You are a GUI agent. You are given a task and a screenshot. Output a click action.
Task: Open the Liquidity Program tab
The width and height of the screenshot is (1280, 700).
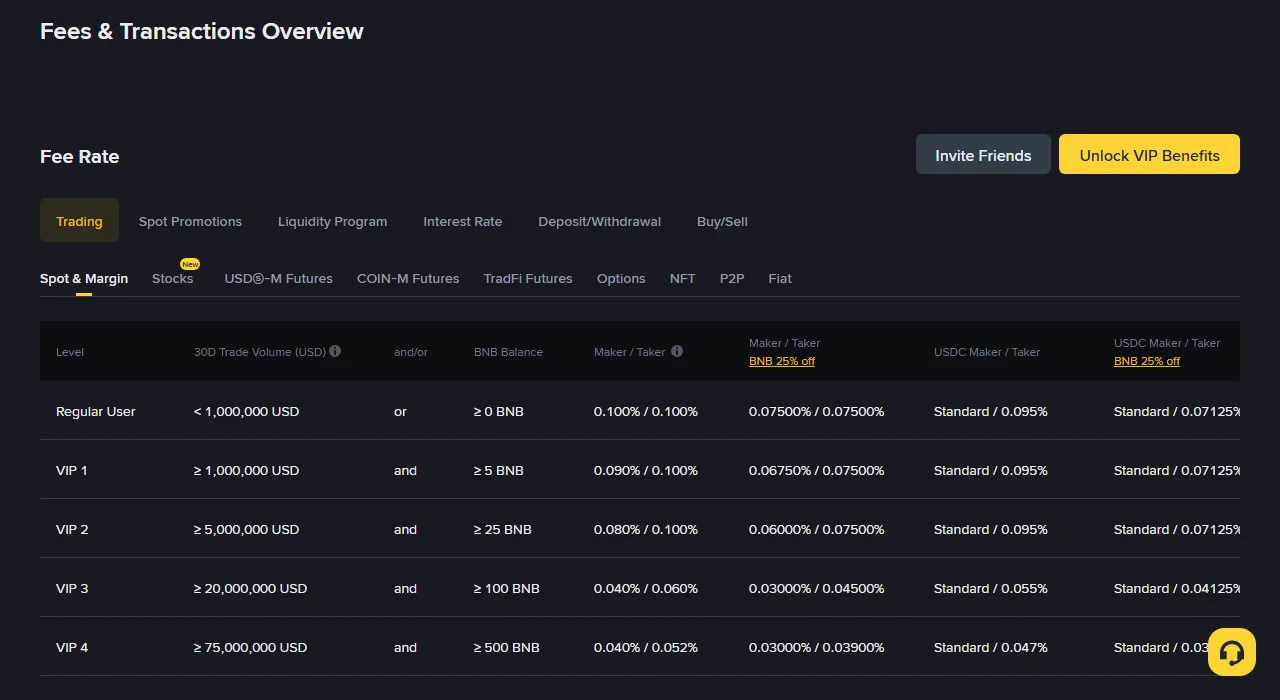pos(332,221)
